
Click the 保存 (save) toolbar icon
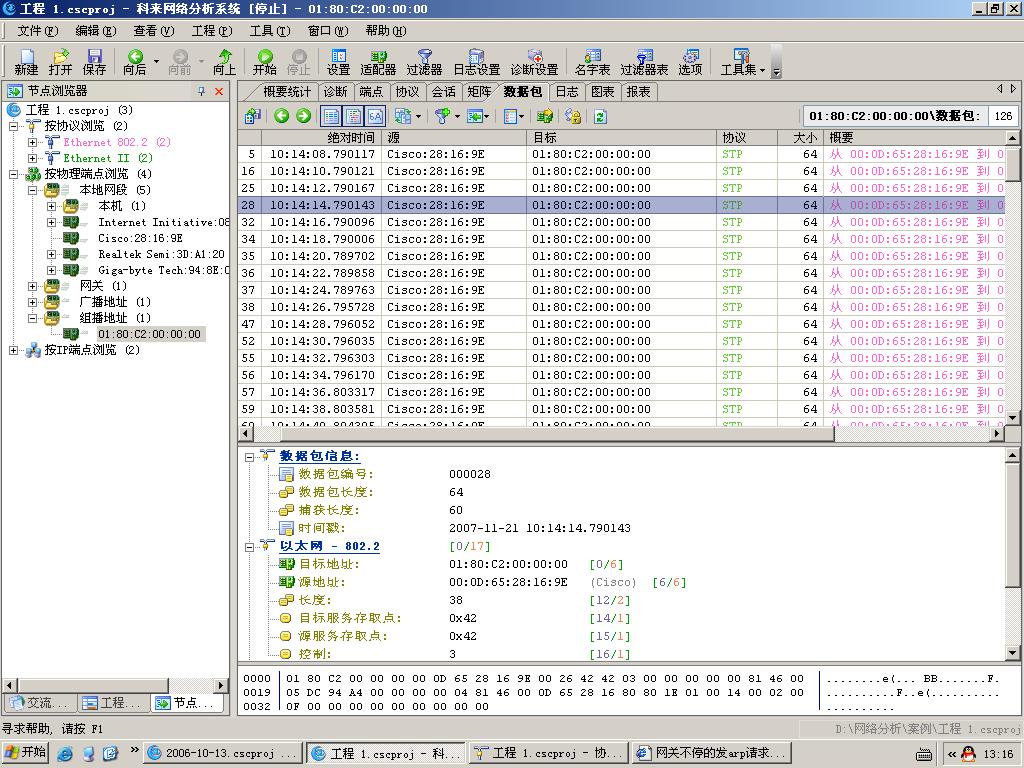[x=94, y=62]
